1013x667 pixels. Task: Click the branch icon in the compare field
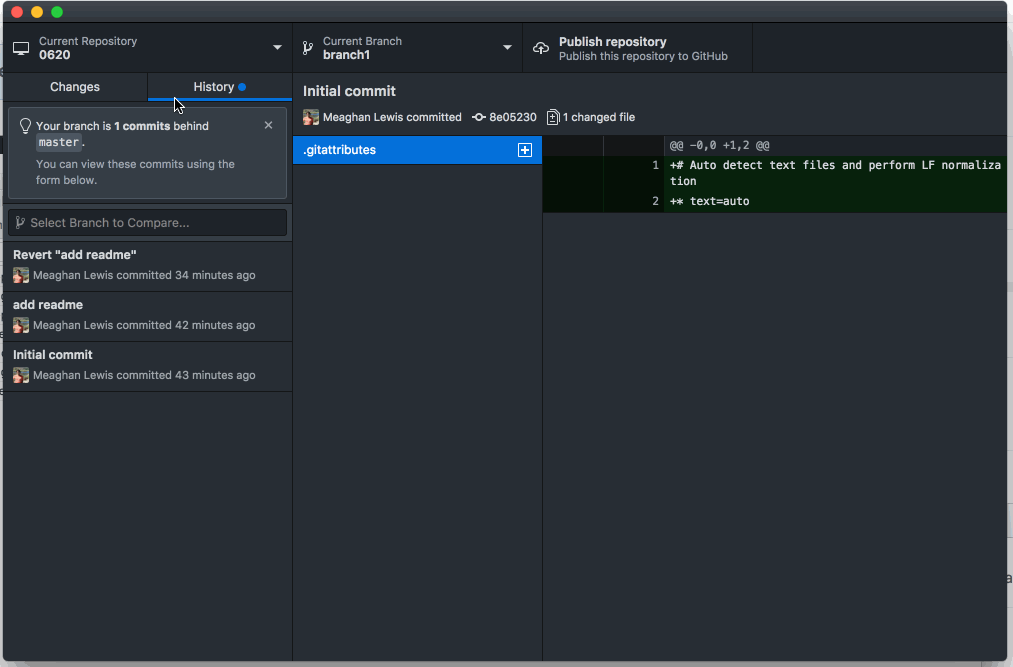click(x=20, y=222)
